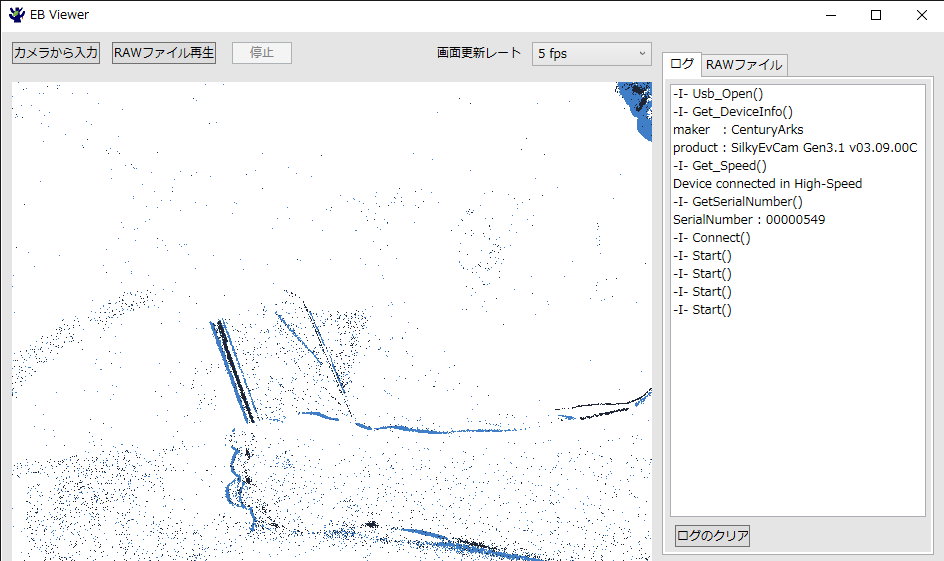Switch to the RAWファイル tab
This screenshot has width=944, height=561.
[744, 65]
